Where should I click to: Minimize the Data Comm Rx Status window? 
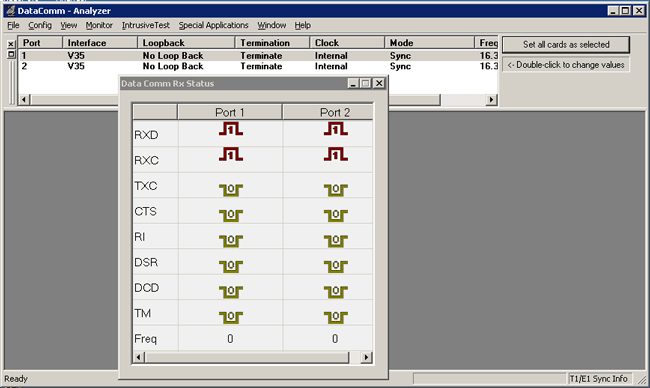(353, 83)
